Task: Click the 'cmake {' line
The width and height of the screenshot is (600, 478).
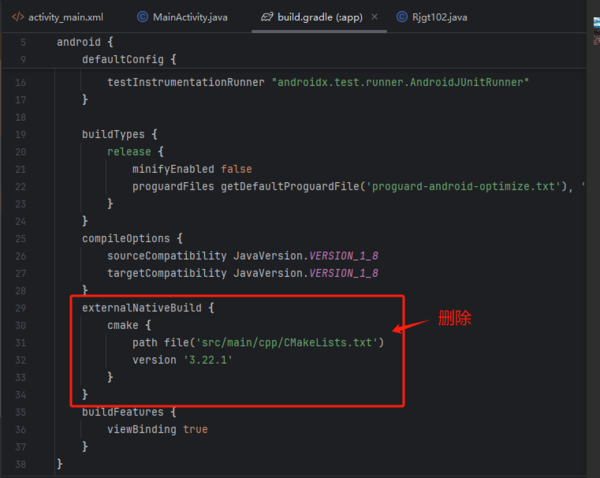Action: [129, 325]
